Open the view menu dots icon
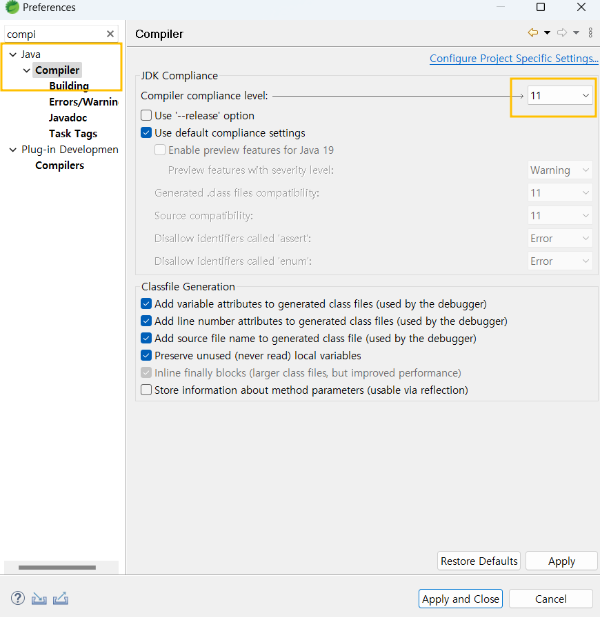600x617 pixels. tap(591, 33)
